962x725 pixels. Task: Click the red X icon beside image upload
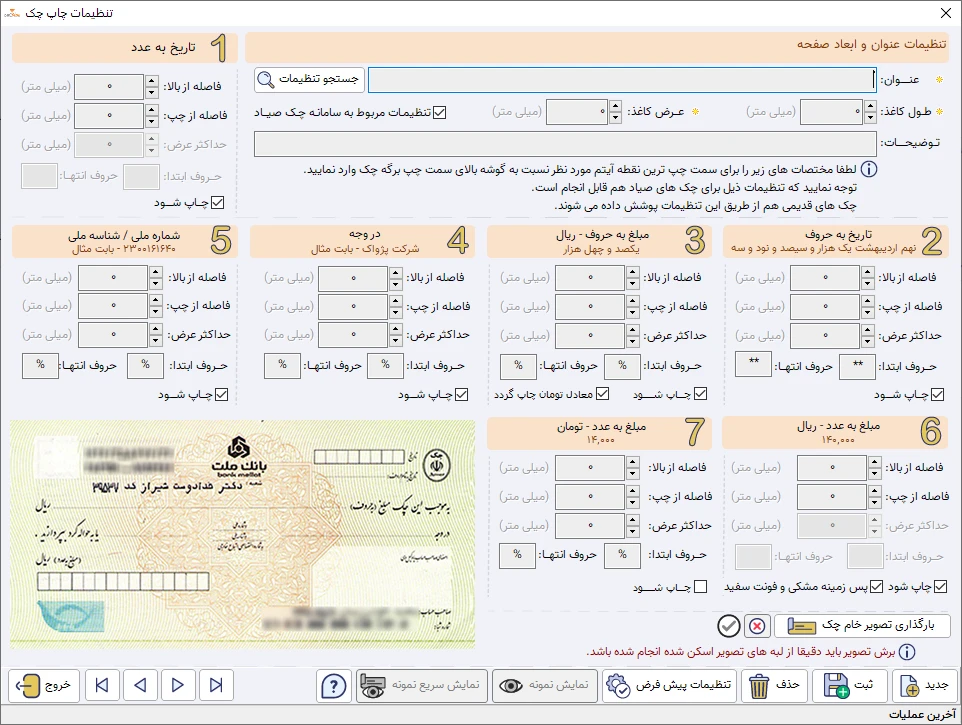click(x=756, y=626)
